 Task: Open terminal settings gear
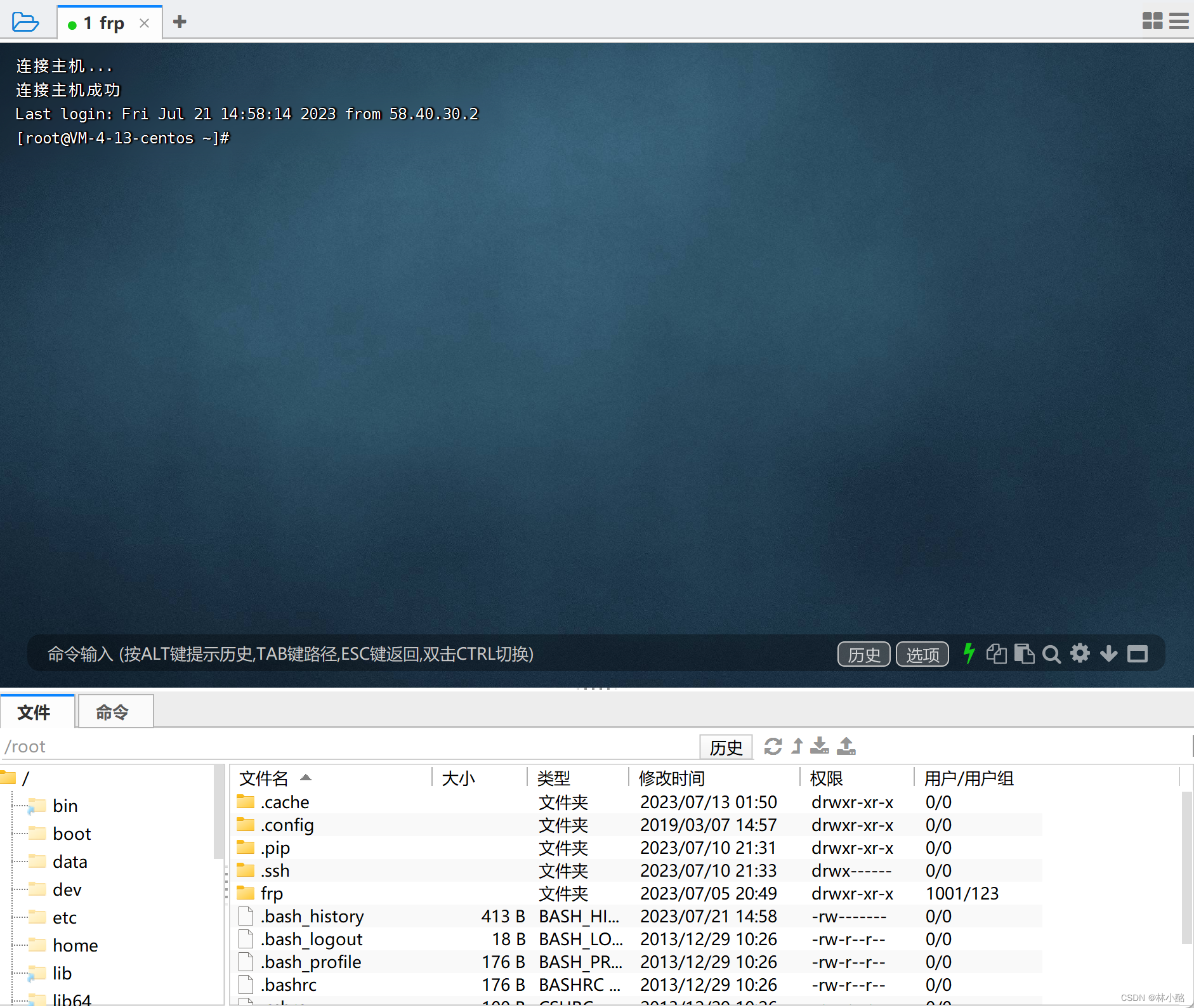pyautogui.click(x=1080, y=653)
